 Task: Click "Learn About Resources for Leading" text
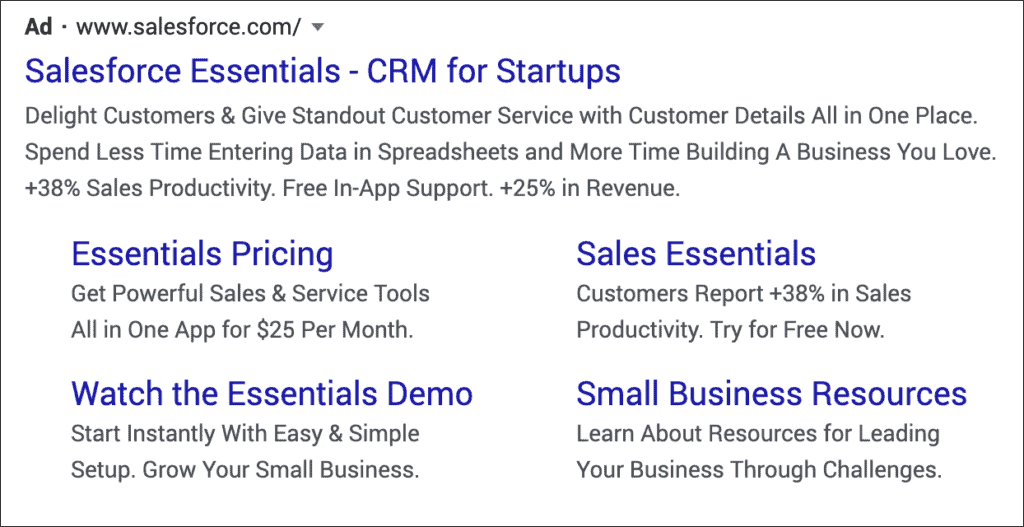click(757, 434)
